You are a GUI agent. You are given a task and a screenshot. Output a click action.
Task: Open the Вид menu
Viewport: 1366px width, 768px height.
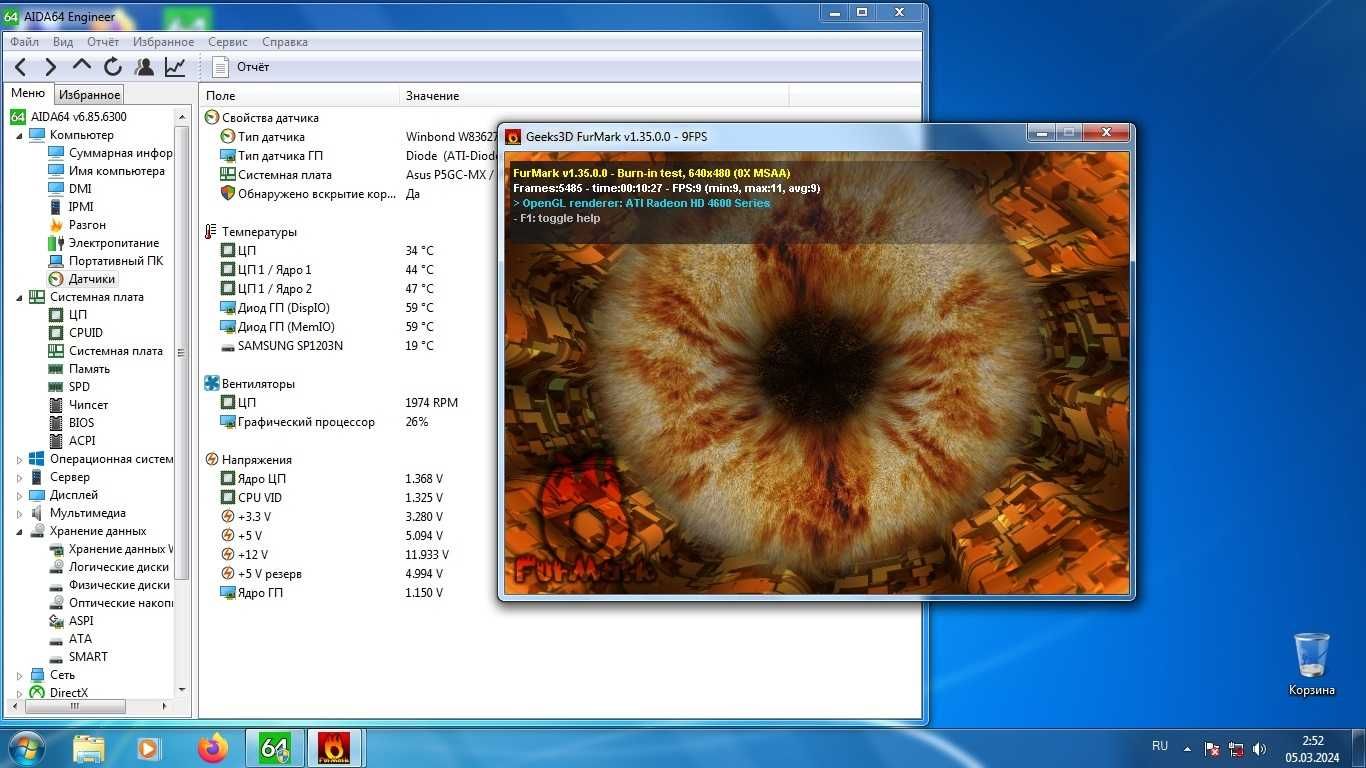click(63, 42)
